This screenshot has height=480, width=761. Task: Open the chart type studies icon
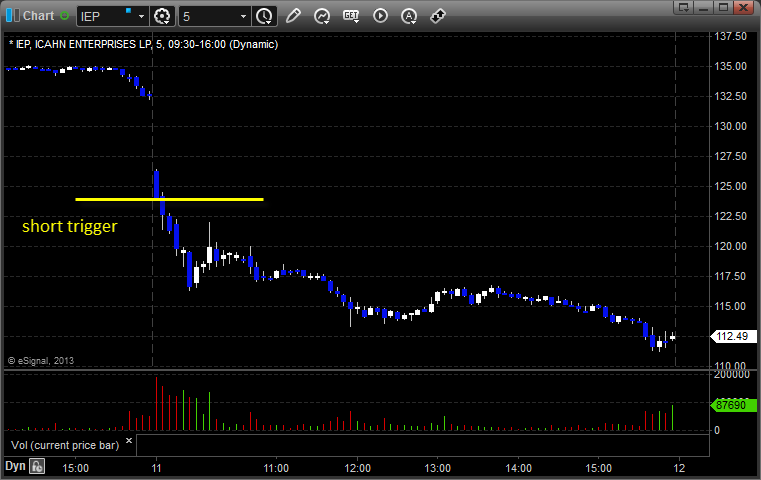(x=322, y=17)
